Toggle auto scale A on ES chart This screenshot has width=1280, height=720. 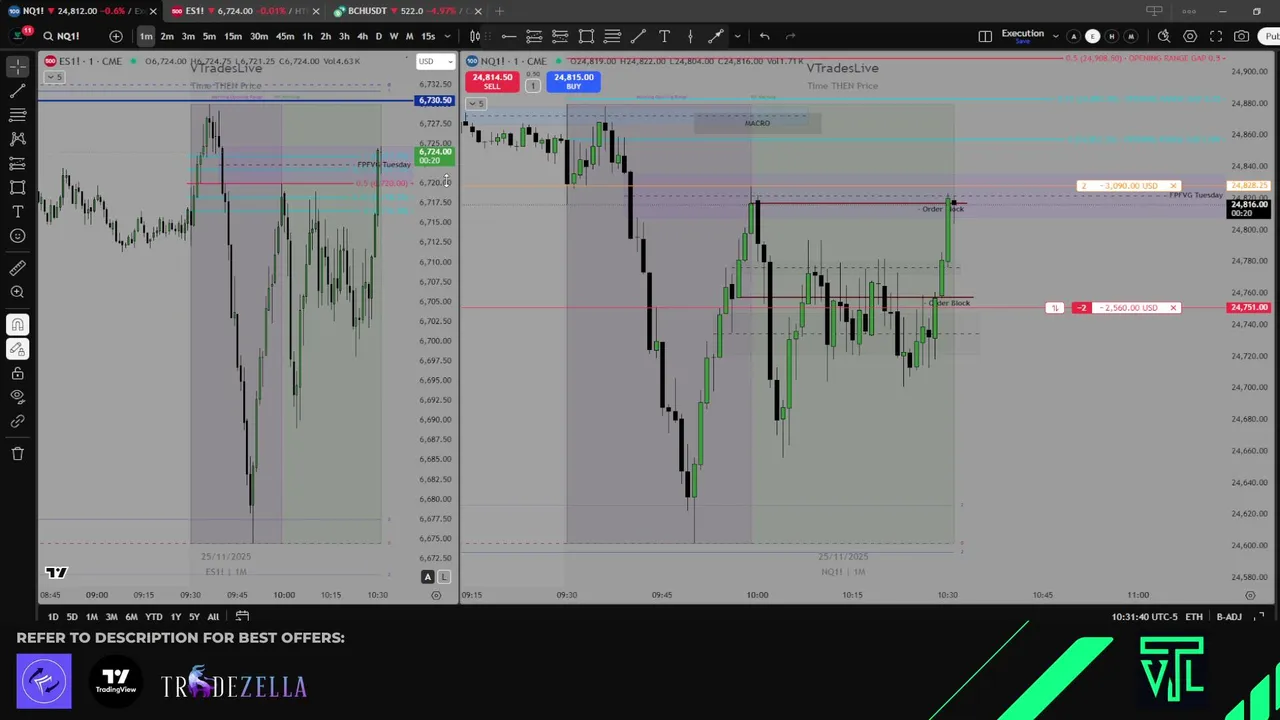click(428, 577)
